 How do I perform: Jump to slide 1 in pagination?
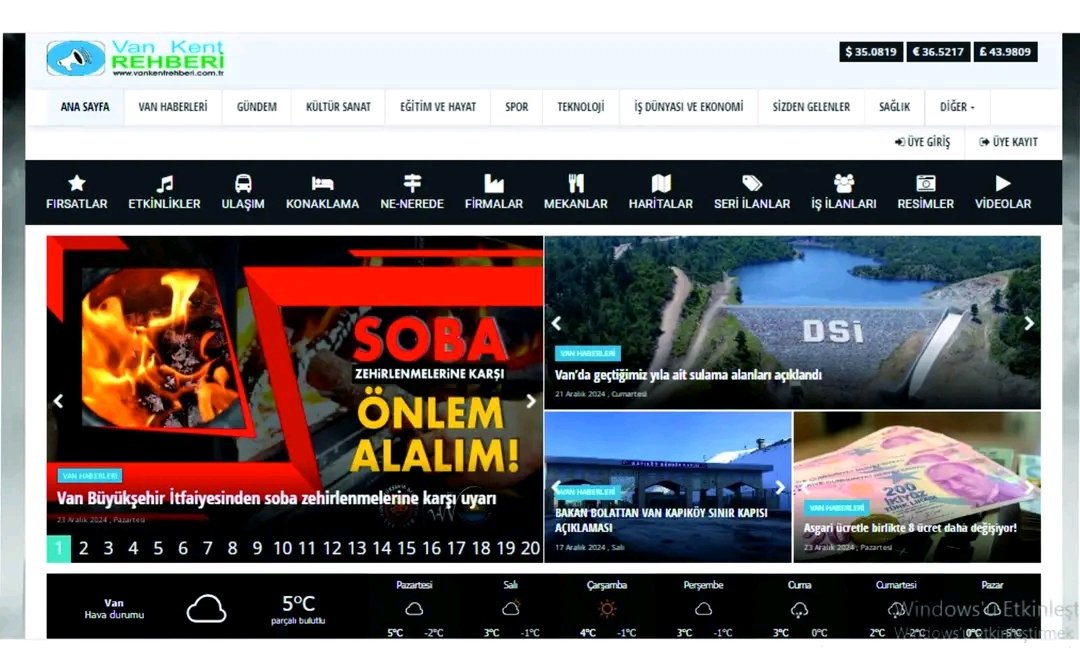coord(59,548)
